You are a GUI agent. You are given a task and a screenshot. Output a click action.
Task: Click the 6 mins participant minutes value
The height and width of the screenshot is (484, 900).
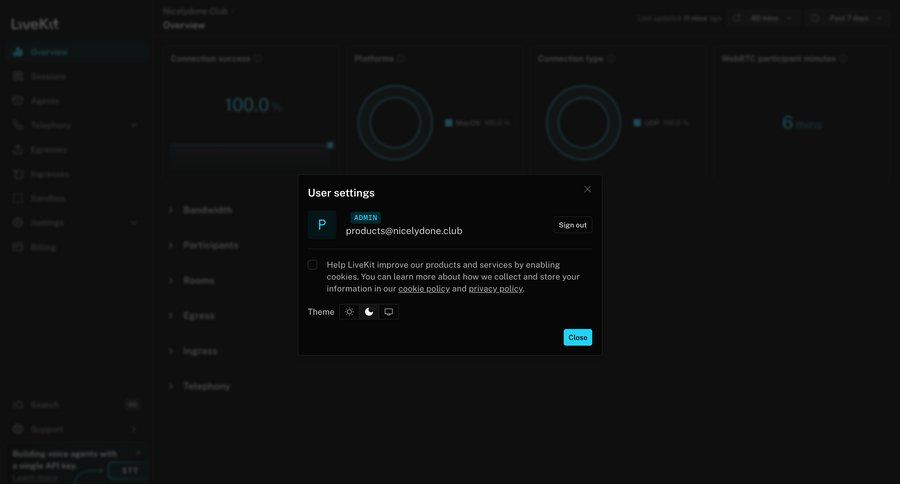pyautogui.click(x=802, y=123)
